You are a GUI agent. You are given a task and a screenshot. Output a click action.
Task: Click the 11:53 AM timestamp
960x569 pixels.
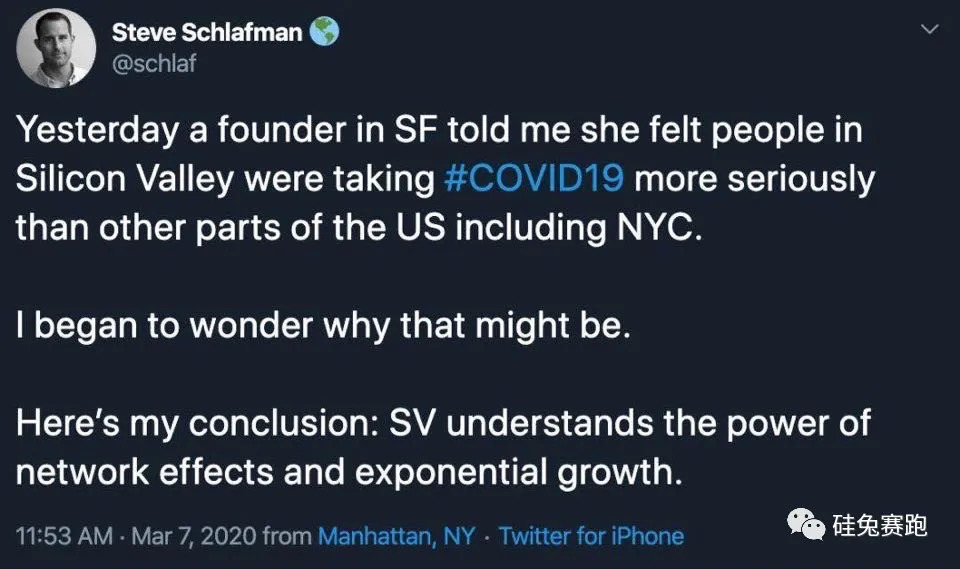63,536
